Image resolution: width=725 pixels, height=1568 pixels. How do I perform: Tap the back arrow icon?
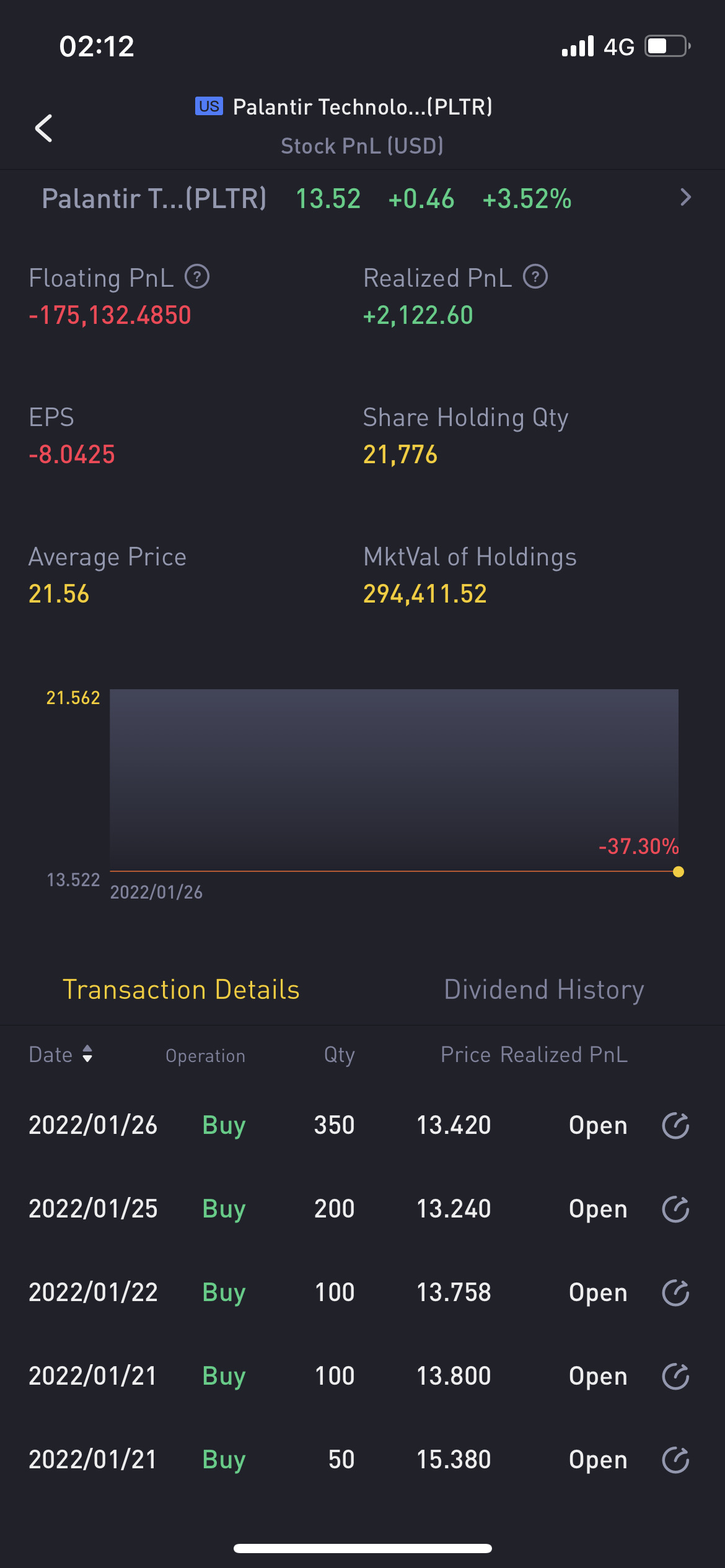(x=44, y=128)
